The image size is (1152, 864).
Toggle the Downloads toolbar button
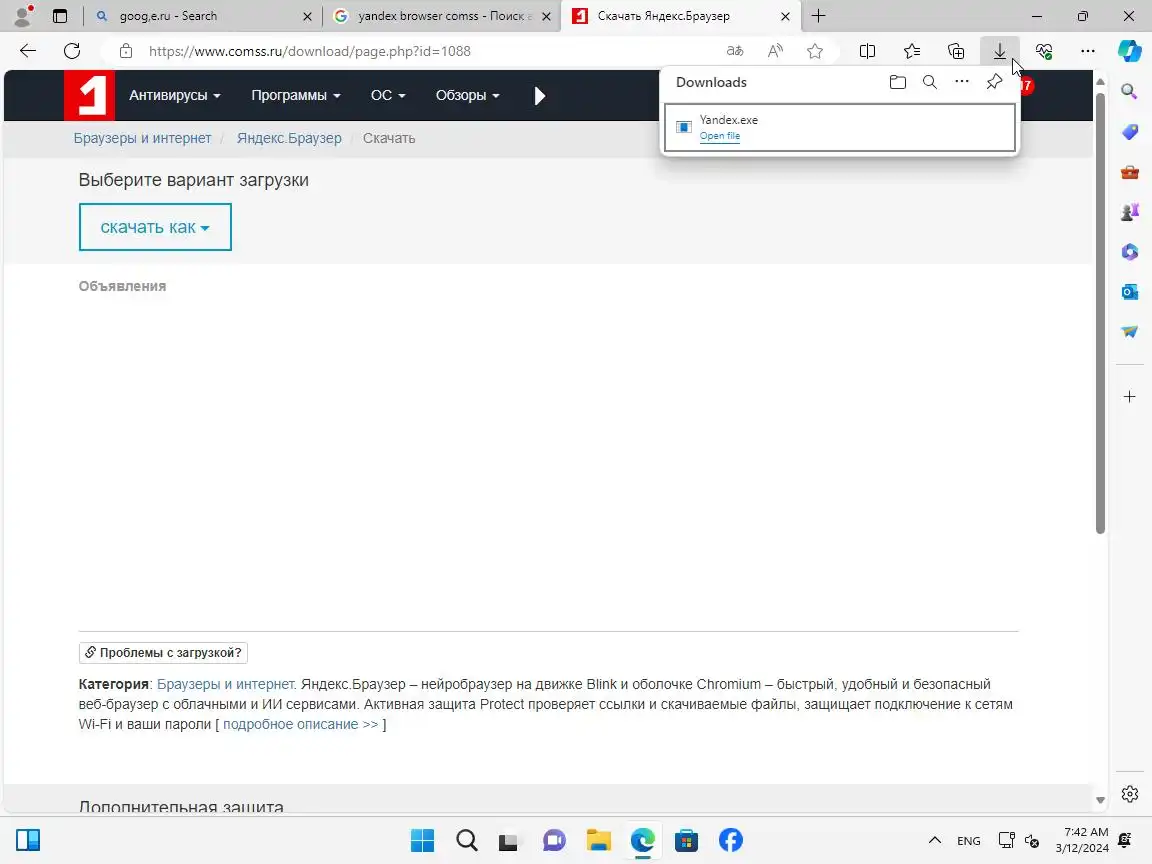(1000, 51)
